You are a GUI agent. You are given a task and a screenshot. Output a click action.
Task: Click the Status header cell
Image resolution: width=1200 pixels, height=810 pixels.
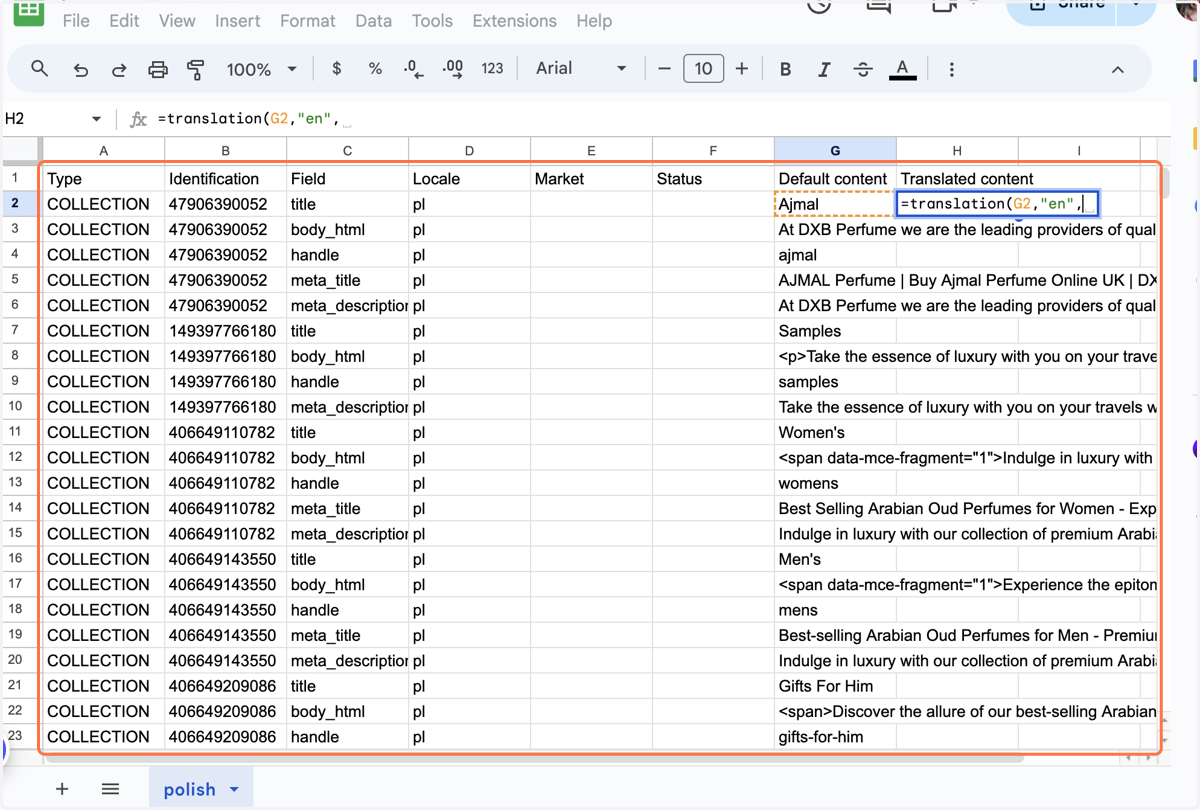tap(713, 179)
